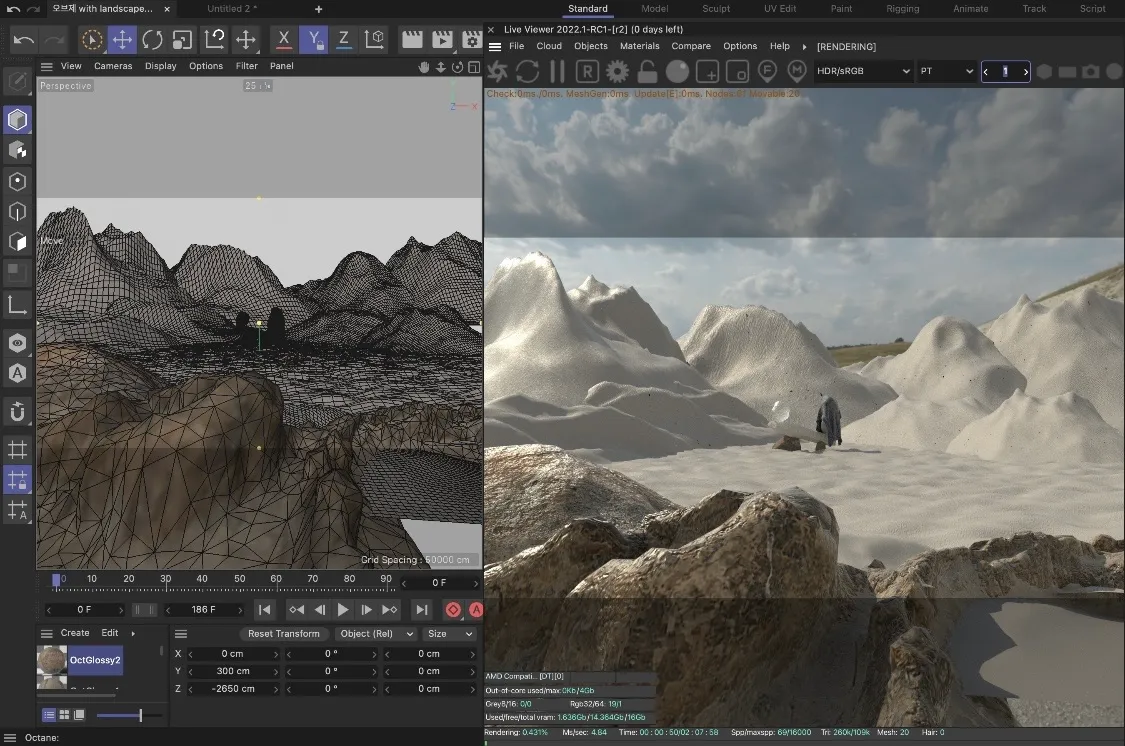The image size is (1125, 746).
Task: Pause the Live Viewer render
Action: click(x=557, y=72)
